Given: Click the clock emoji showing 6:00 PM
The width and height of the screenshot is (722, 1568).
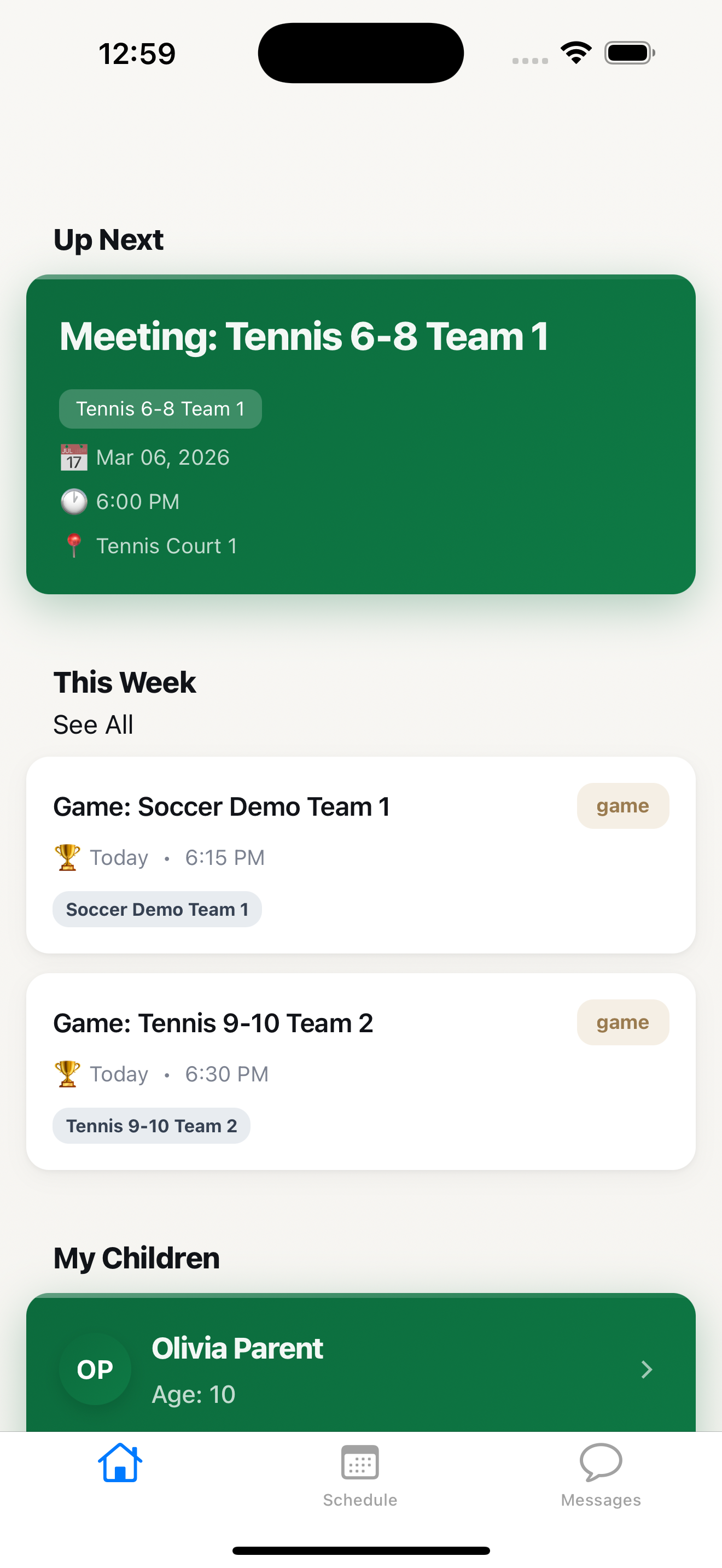Looking at the screenshot, I should (x=74, y=501).
